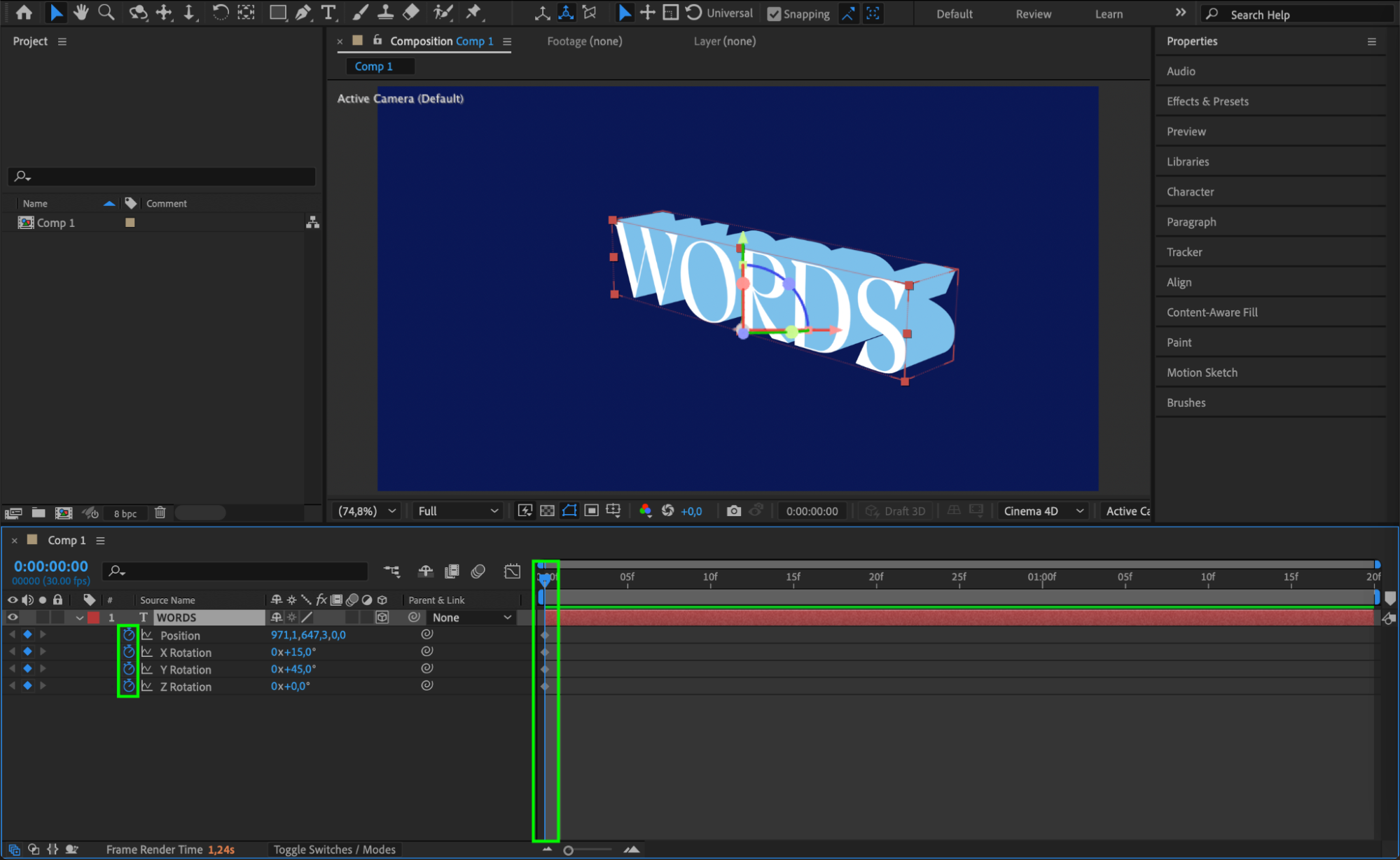The image size is (1400, 860).
Task: Open the magnification 74,8% dropdown
Action: (x=368, y=511)
